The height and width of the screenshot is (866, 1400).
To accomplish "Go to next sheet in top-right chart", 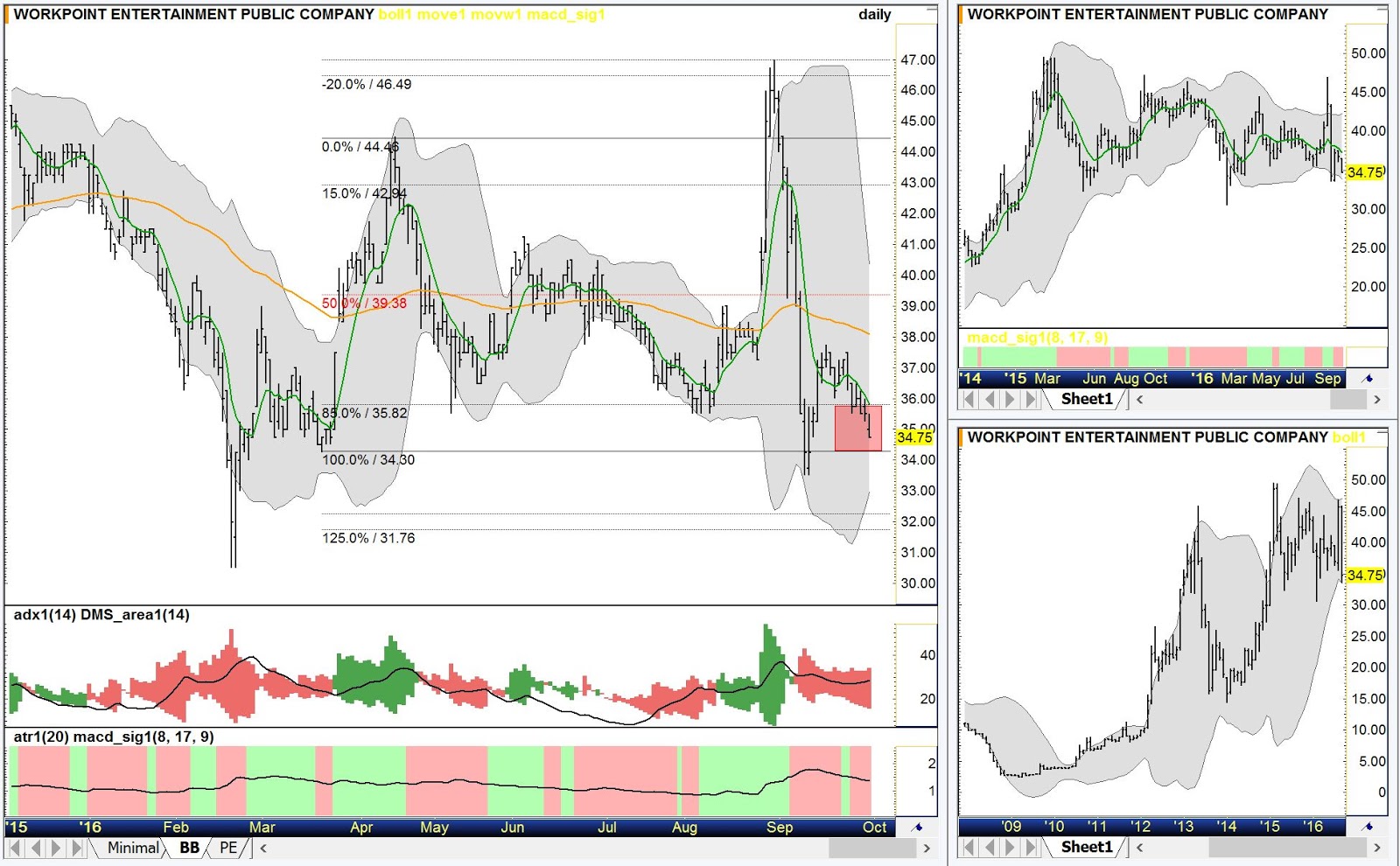I will point(1010,400).
